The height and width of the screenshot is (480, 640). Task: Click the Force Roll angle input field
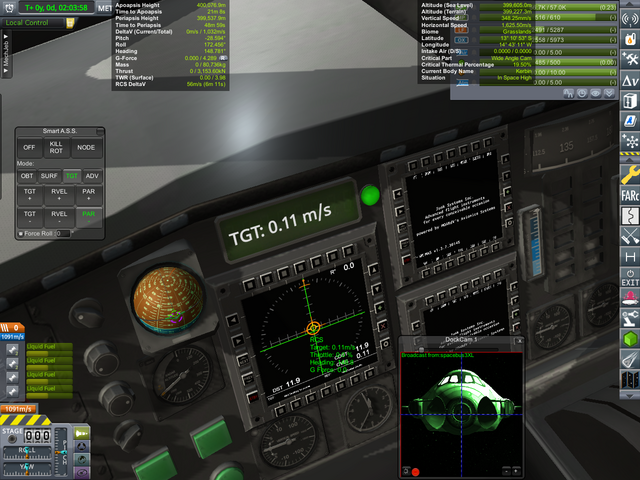point(61,234)
